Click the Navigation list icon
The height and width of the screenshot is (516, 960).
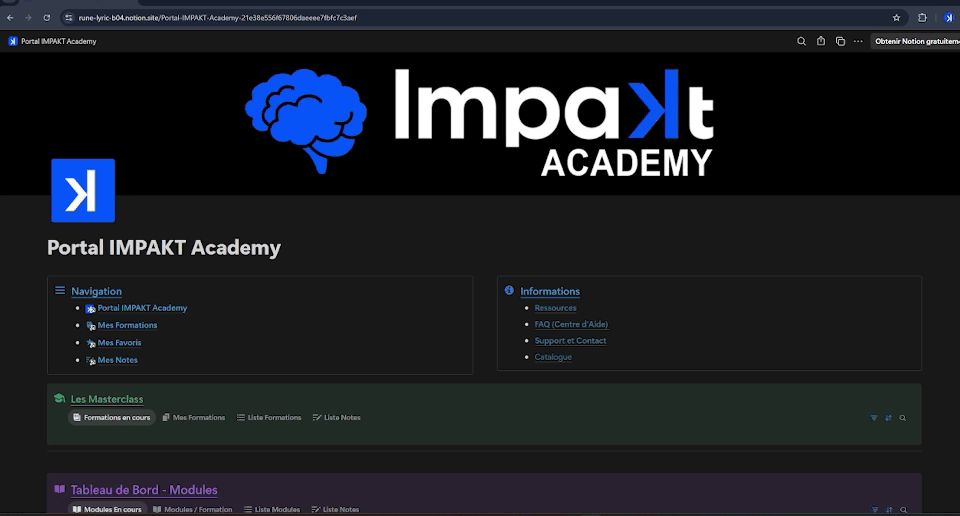(x=60, y=290)
